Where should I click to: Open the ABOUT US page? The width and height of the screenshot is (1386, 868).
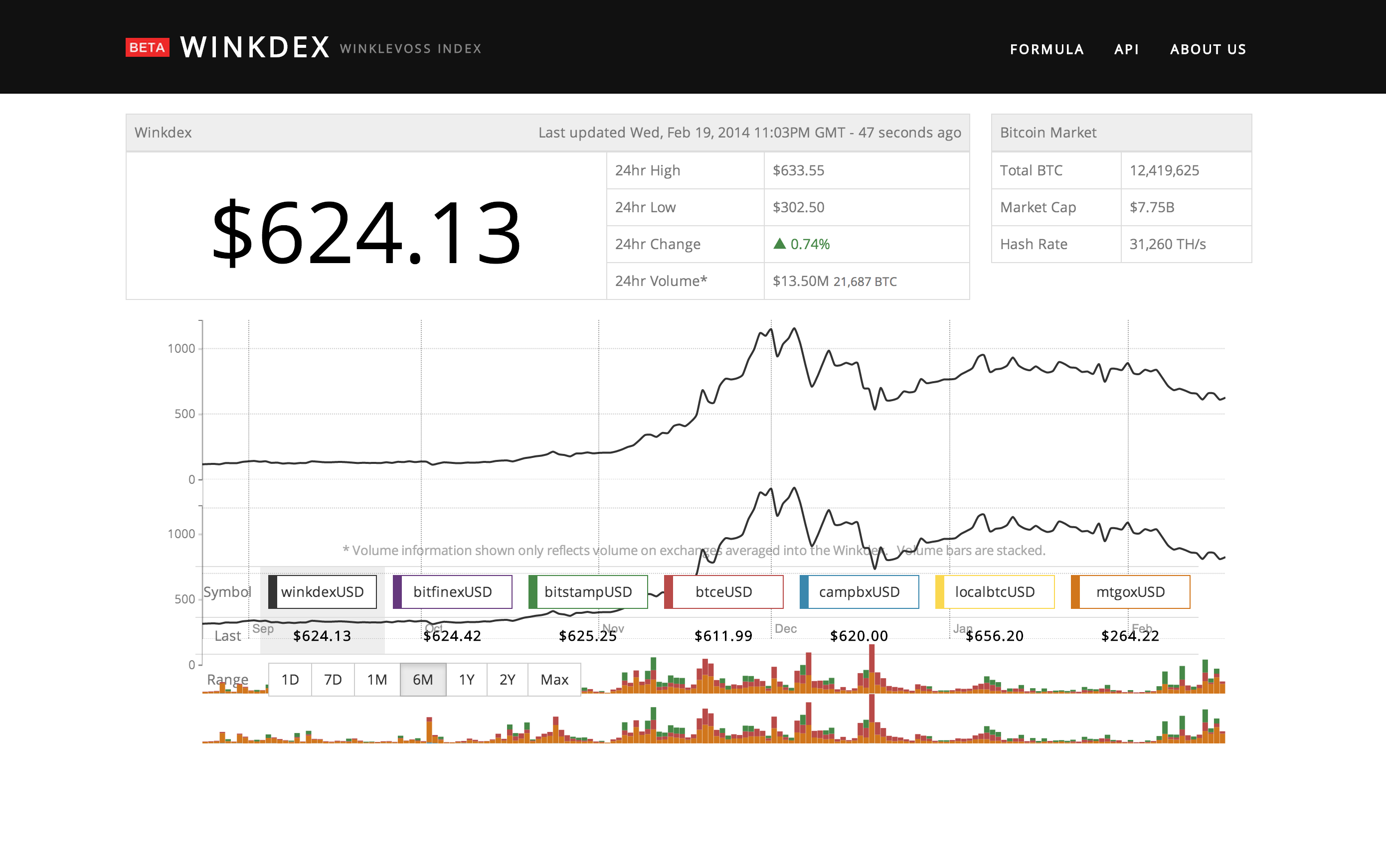click(1208, 49)
